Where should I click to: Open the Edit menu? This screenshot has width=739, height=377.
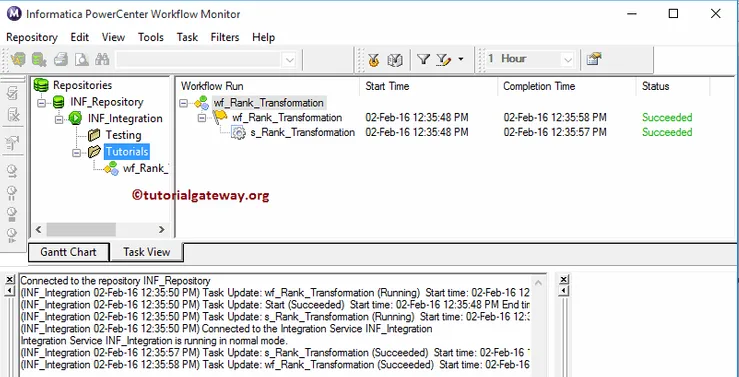click(x=80, y=37)
